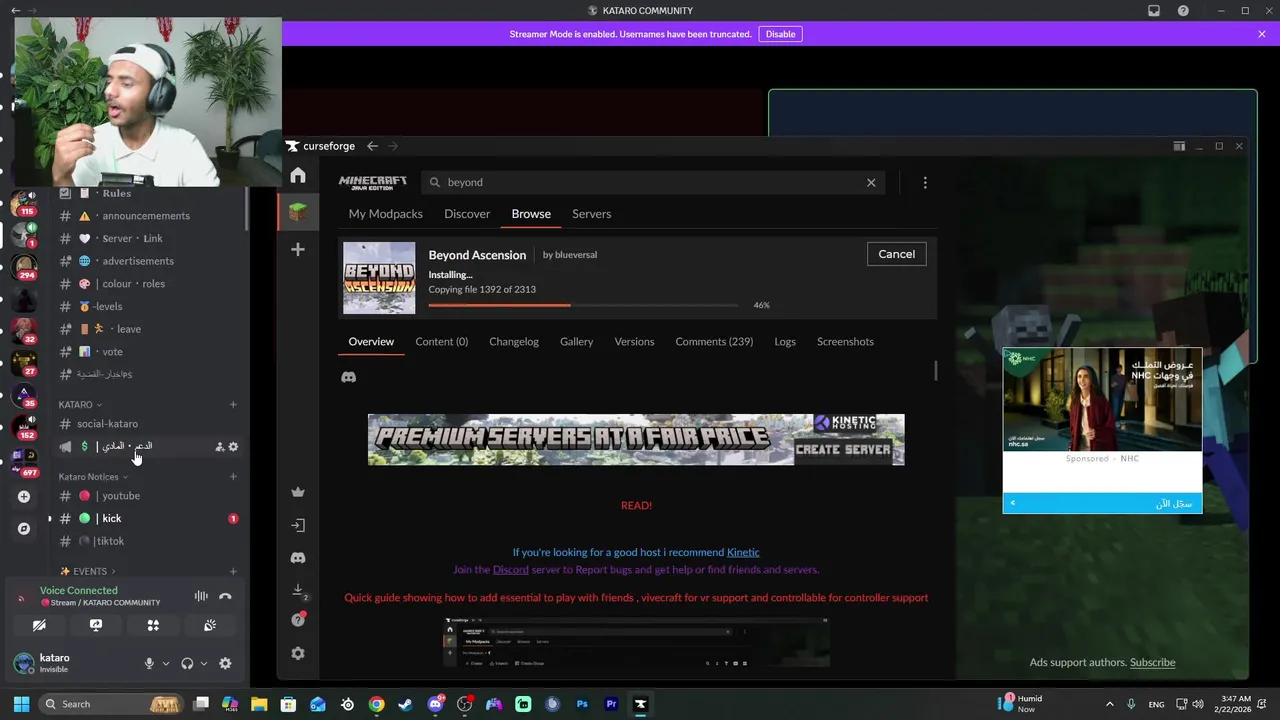Open the Kinetic host link

click(x=743, y=552)
